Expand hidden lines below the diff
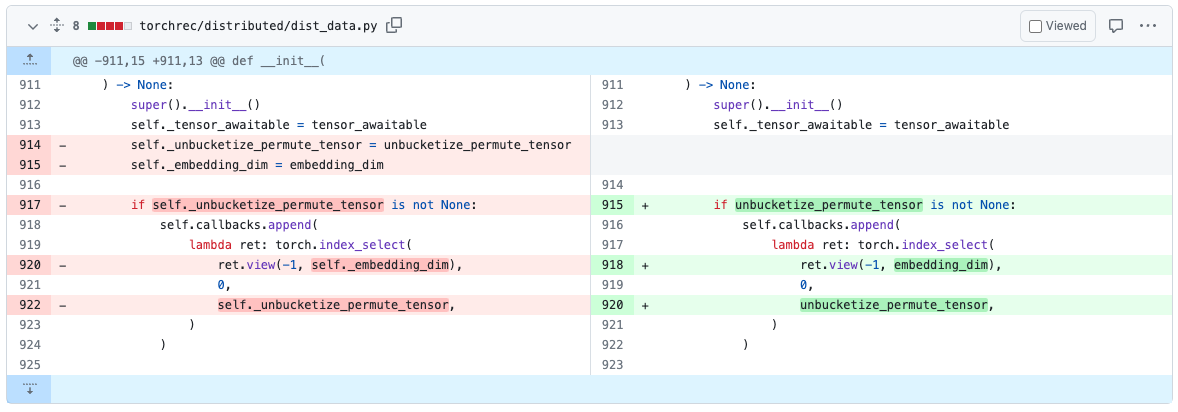1178x412 pixels. coord(29,389)
